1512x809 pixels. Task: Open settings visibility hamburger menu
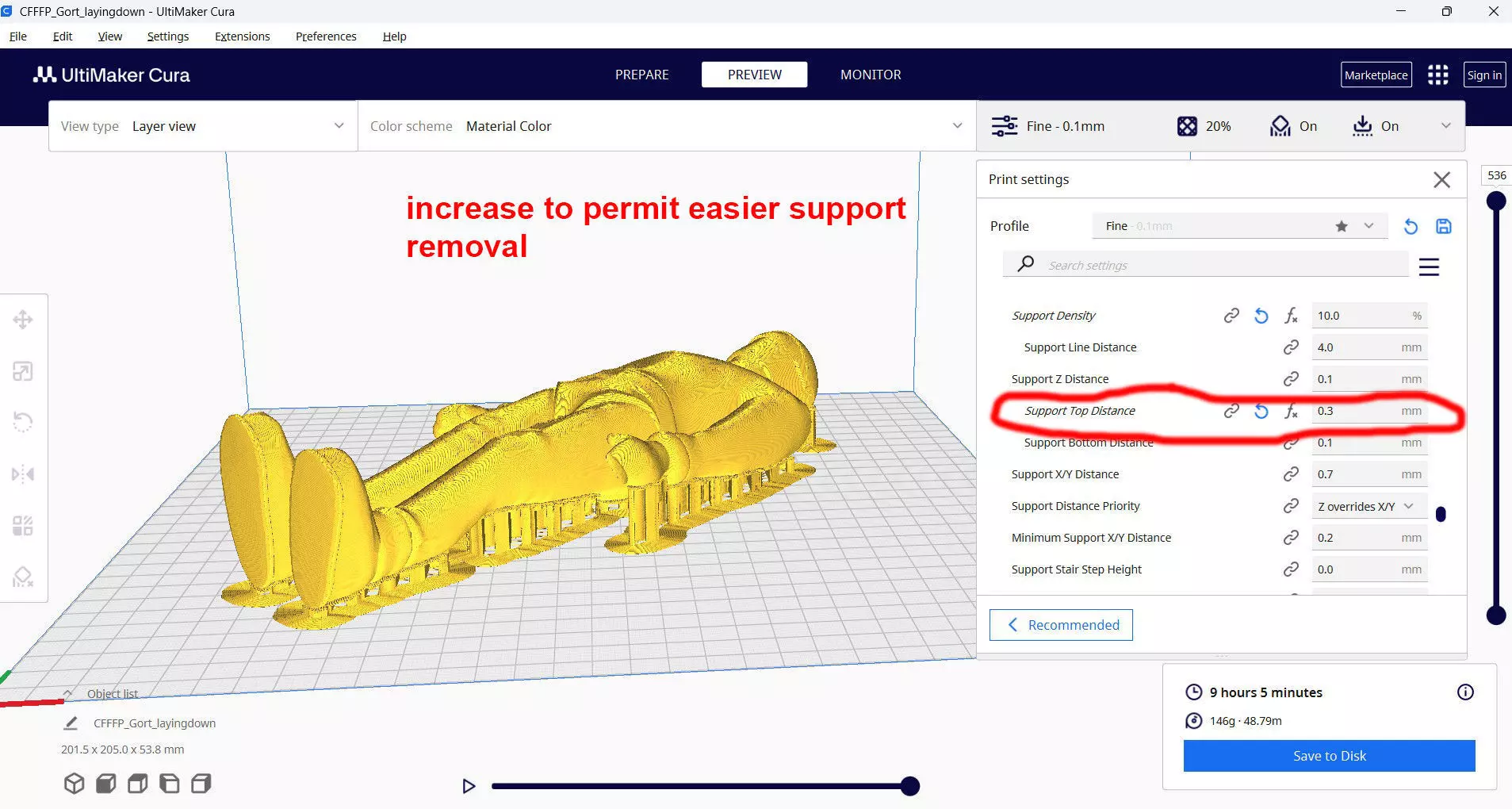point(1429,266)
